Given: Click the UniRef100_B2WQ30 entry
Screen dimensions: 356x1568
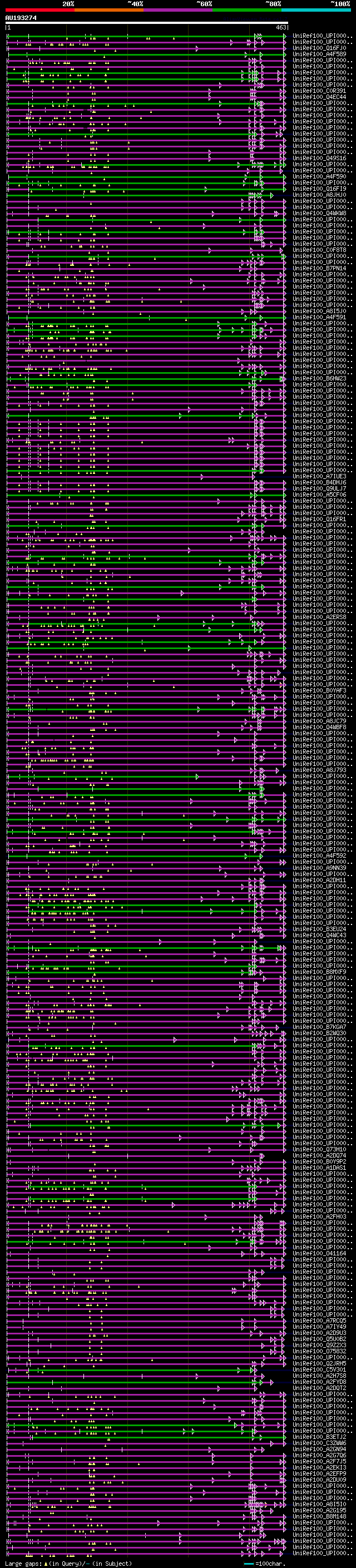Looking at the screenshot, I should coord(319,1033).
